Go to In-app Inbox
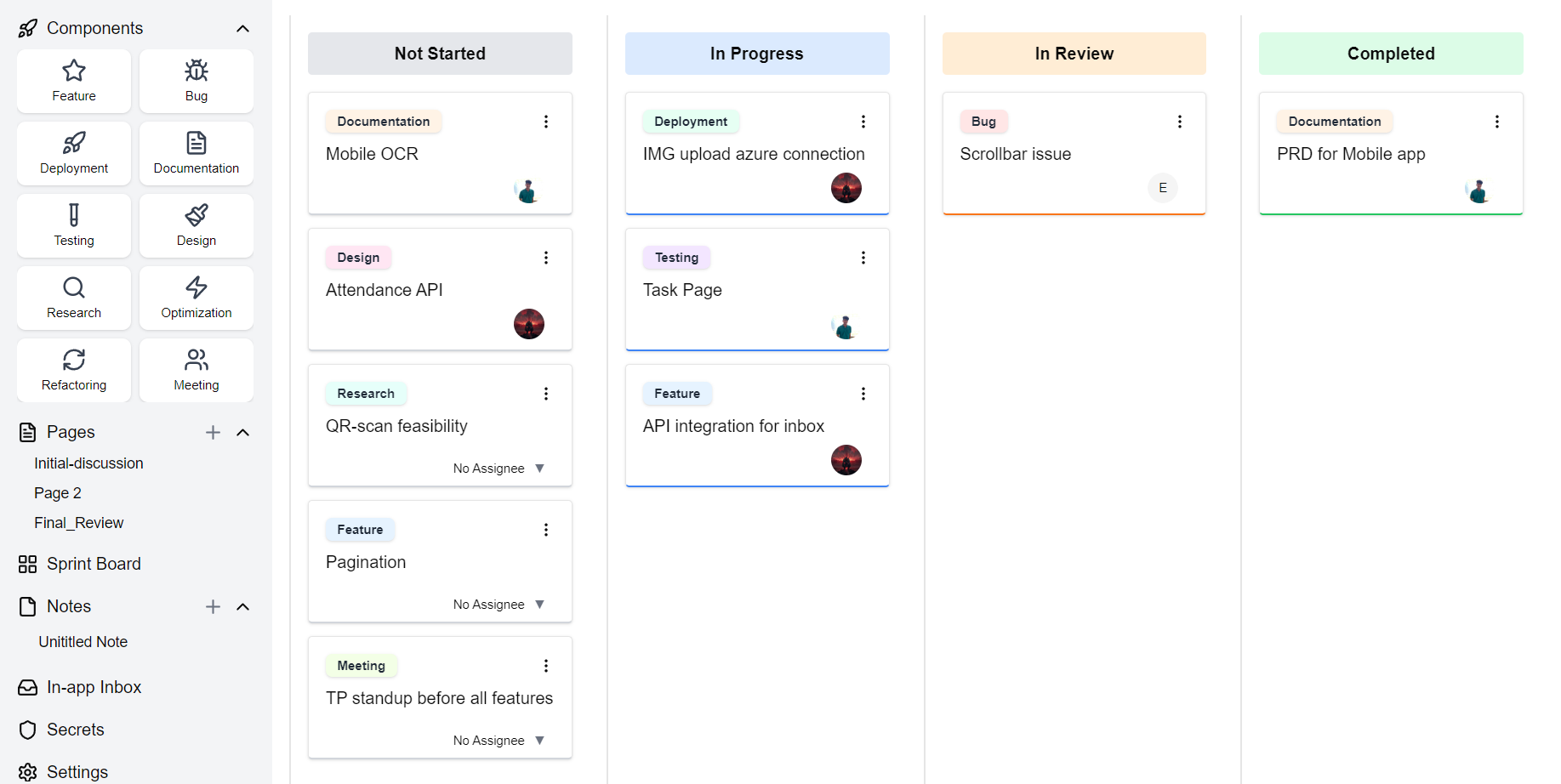 coord(94,687)
